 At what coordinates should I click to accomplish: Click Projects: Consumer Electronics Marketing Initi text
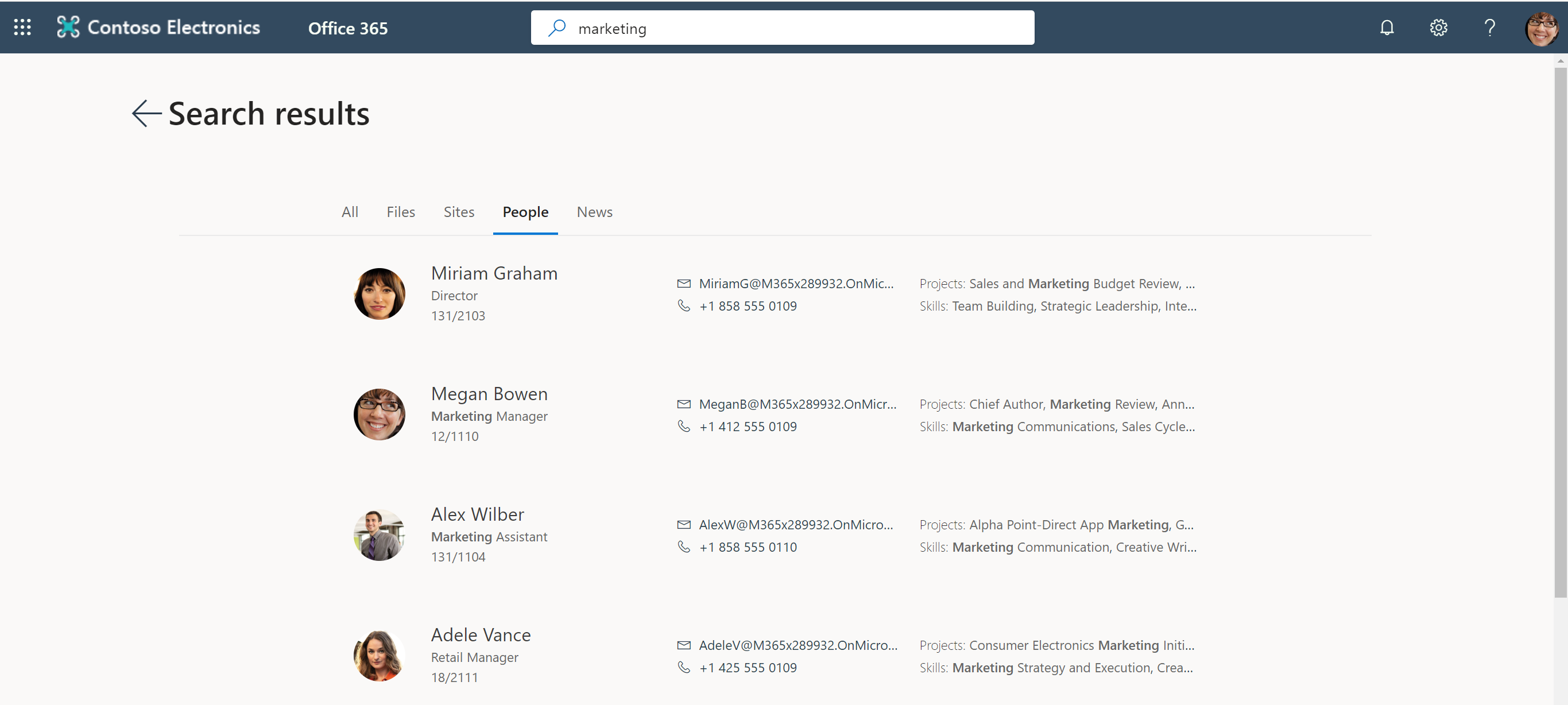pyautogui.click(x=1056, y=645)
